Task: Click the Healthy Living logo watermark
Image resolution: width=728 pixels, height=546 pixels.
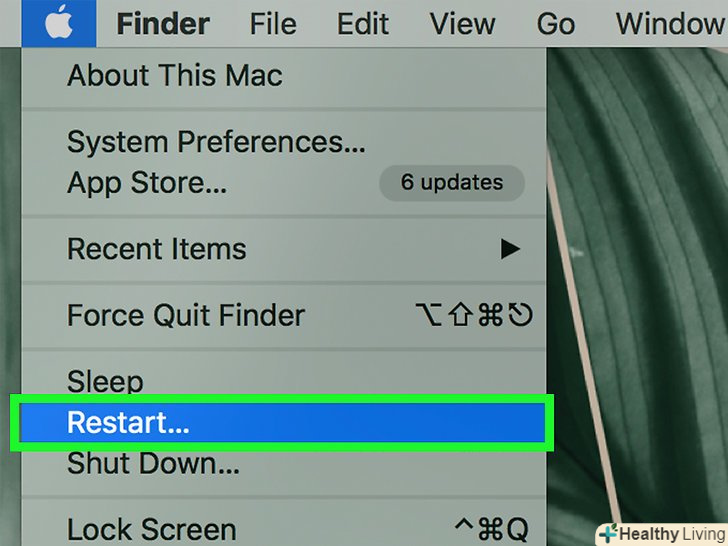Action: (660, 533)
